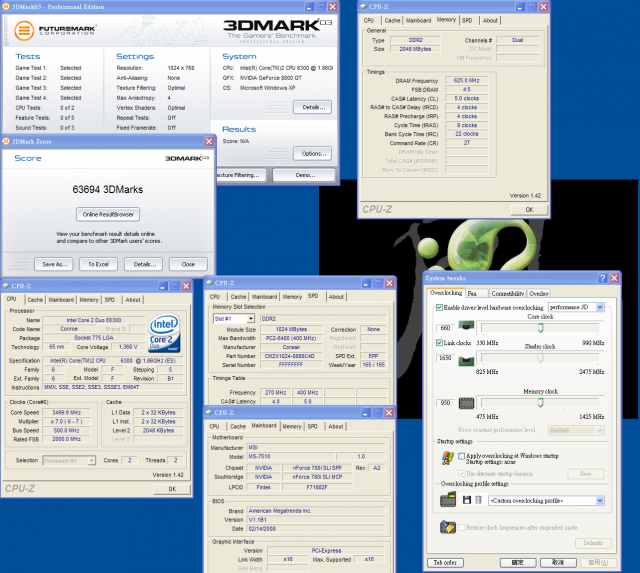Click the Defaults button in System tweaks

[593, 543]
